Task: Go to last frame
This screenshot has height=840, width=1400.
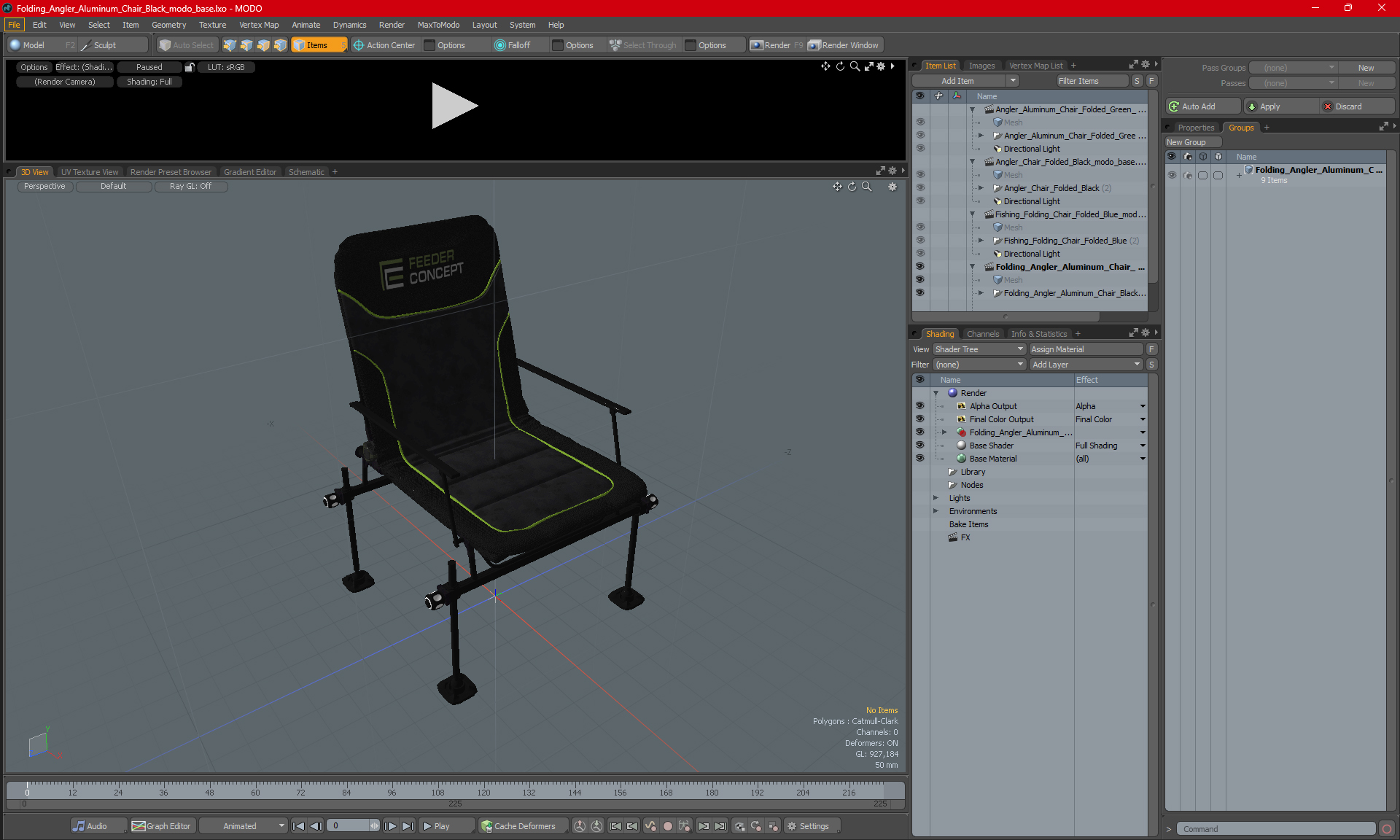Action: [408, 826]
